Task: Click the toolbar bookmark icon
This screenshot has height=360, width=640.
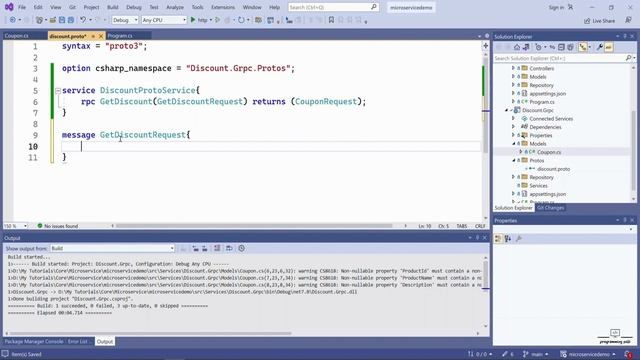Action: (x=331, y=20)
